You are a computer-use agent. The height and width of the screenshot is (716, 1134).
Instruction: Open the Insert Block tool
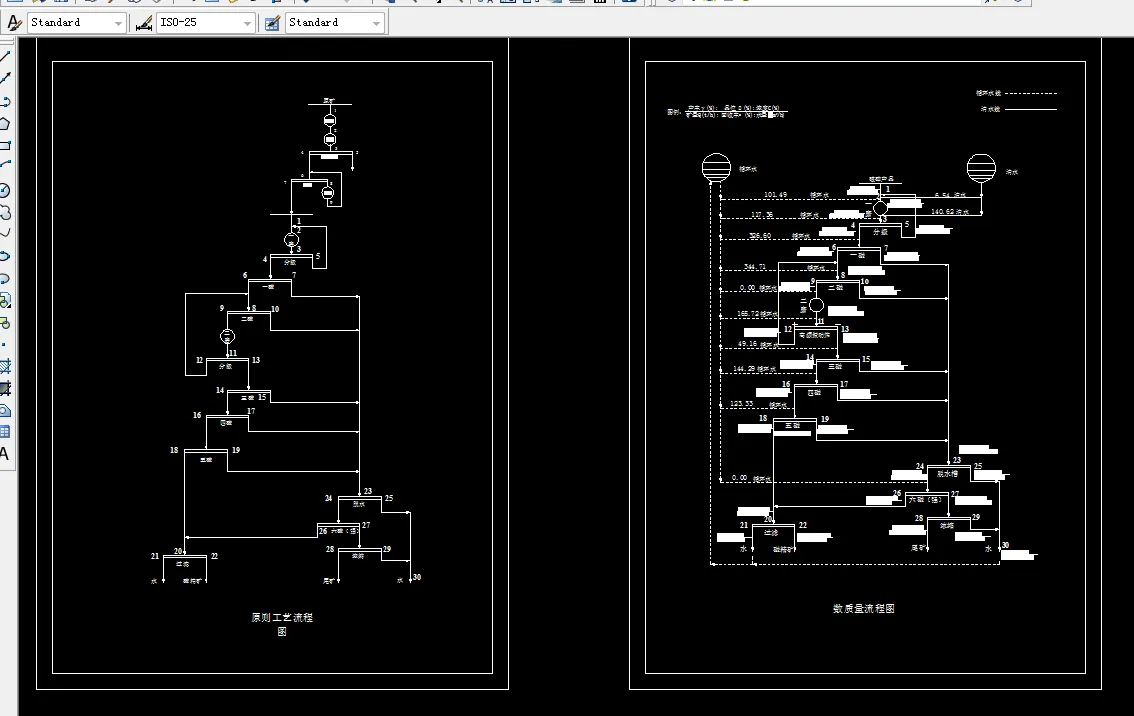click(5, 300)
